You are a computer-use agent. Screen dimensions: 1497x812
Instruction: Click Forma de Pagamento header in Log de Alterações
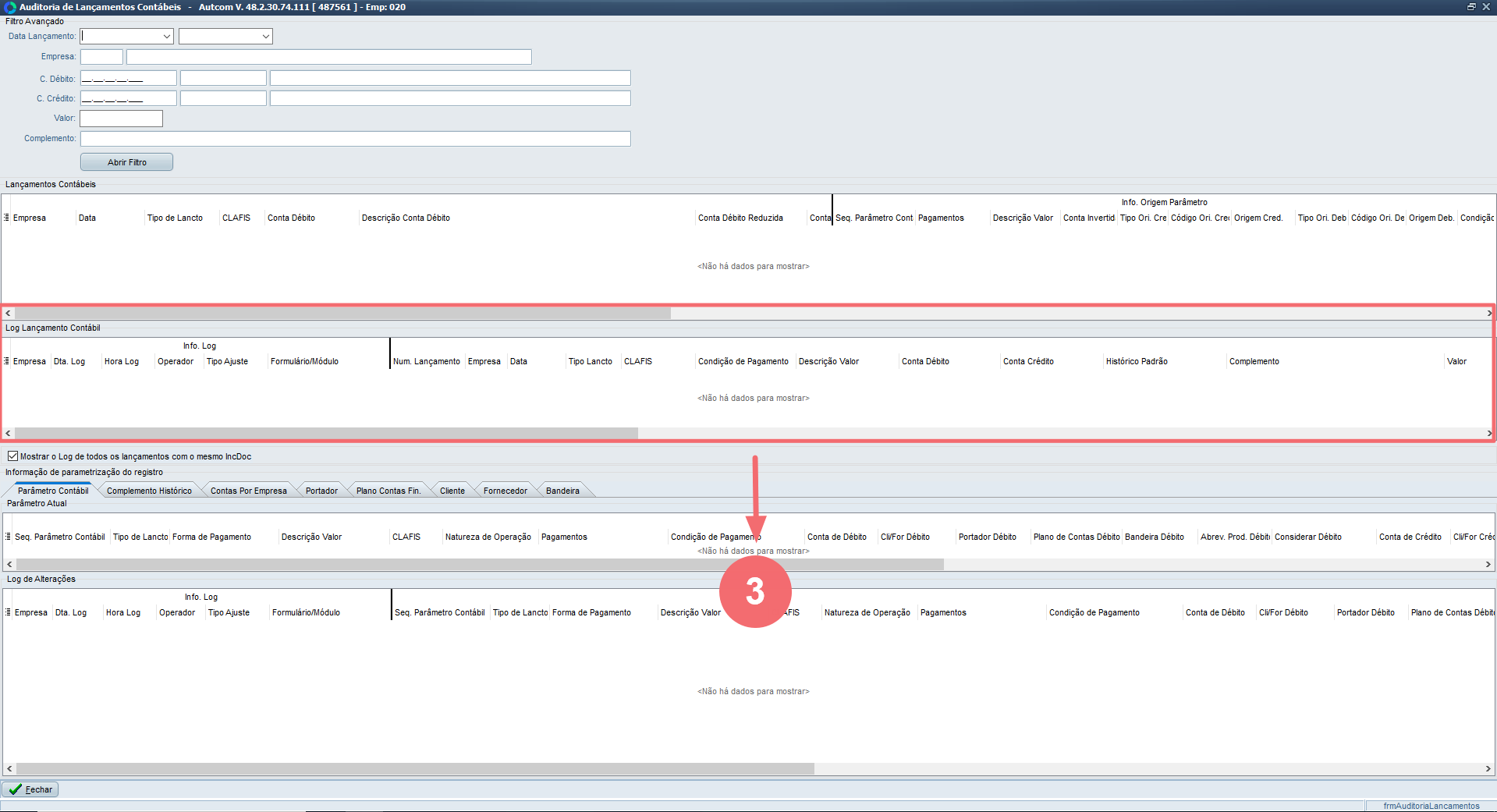tap(591, 612)
